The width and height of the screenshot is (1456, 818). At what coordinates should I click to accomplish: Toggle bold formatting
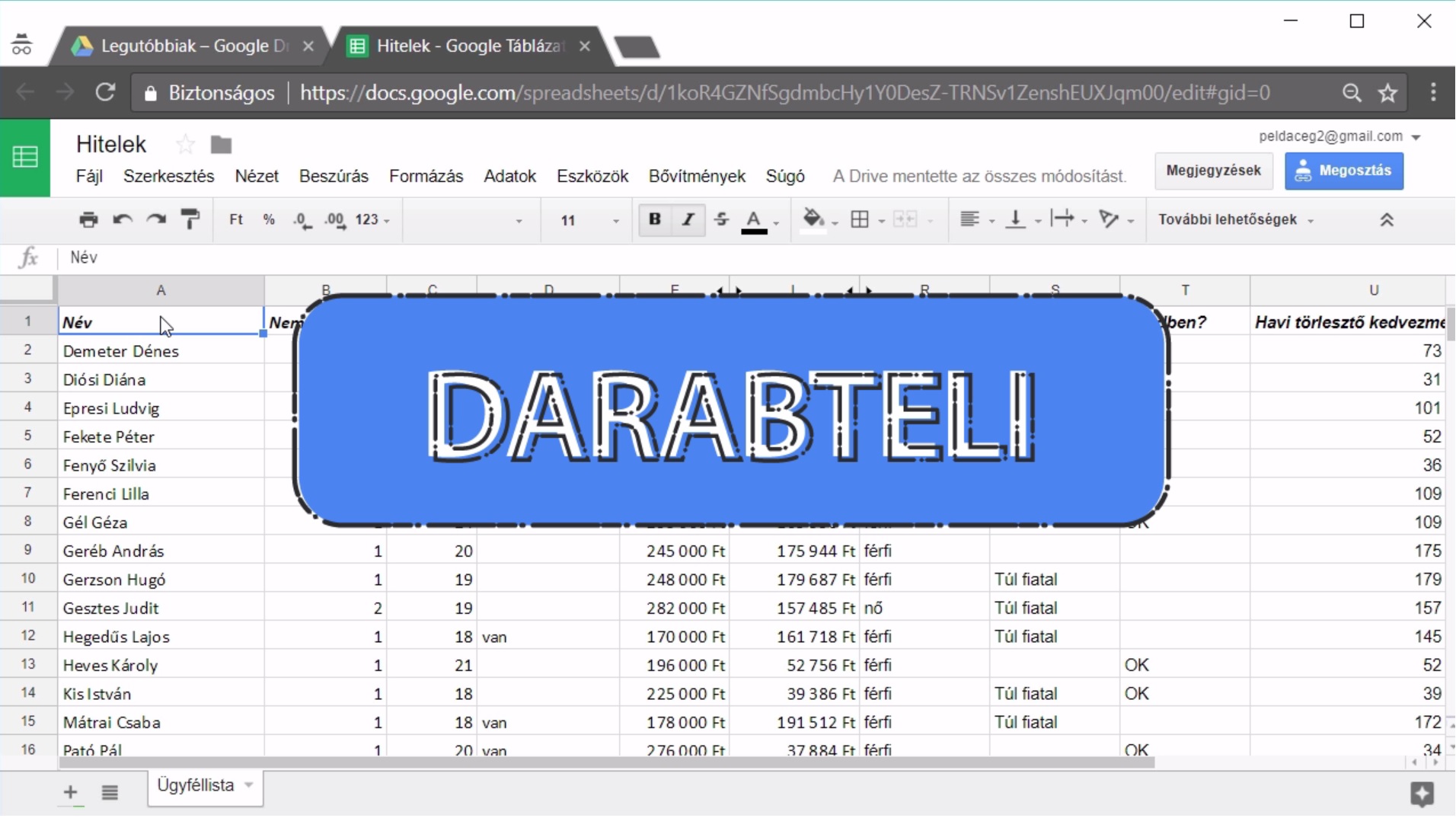tap(654, 220)
